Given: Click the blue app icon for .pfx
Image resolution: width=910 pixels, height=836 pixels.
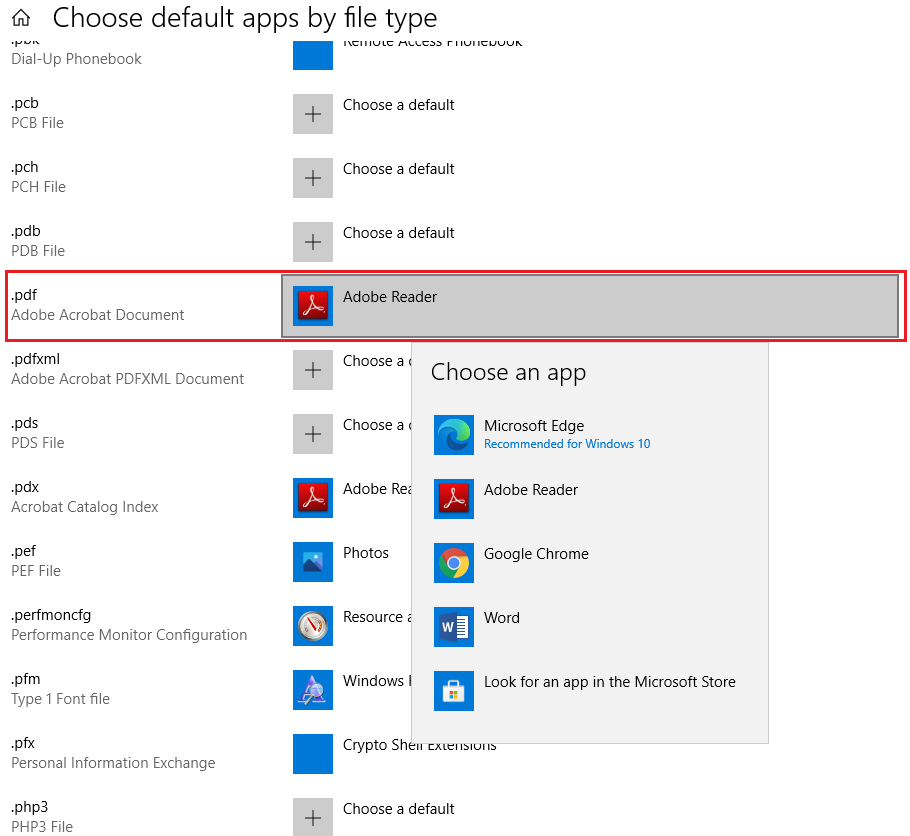Looking at the screenshot, I should coord(313,754).
